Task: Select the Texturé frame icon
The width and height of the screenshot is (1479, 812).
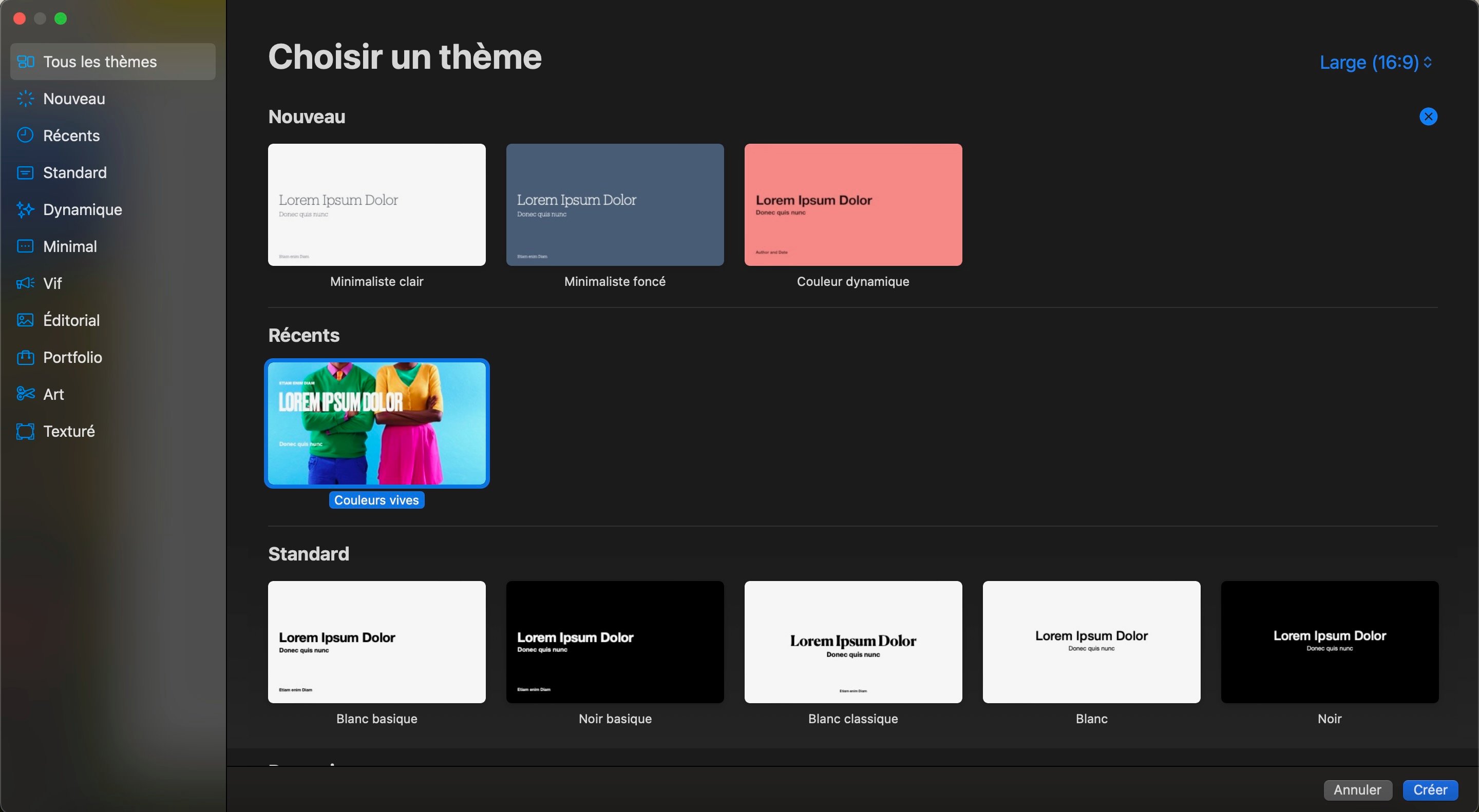Action: pos(25,431)
